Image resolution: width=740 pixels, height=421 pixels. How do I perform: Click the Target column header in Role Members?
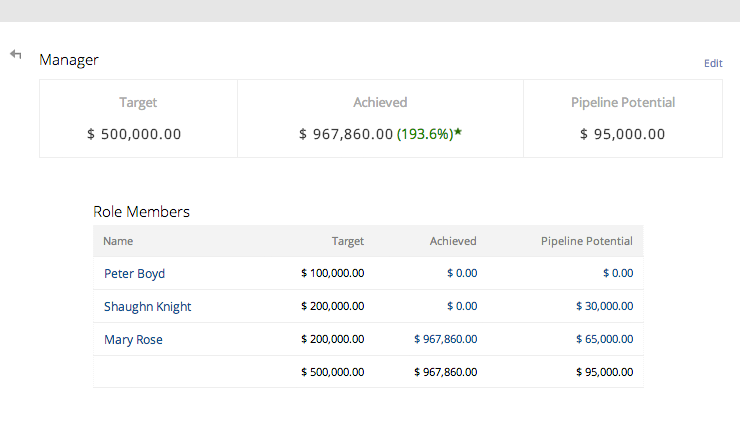348,241
